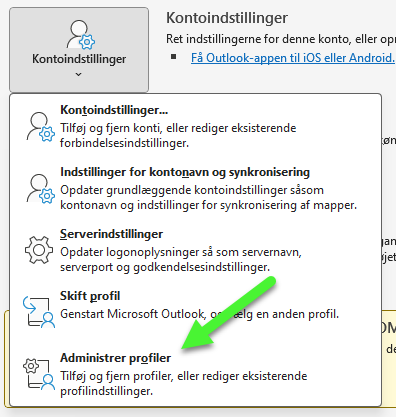Click the square bullet before the Outlook-app link
Image resolution: width=396 pixels, height=417 pixels.
173,57
